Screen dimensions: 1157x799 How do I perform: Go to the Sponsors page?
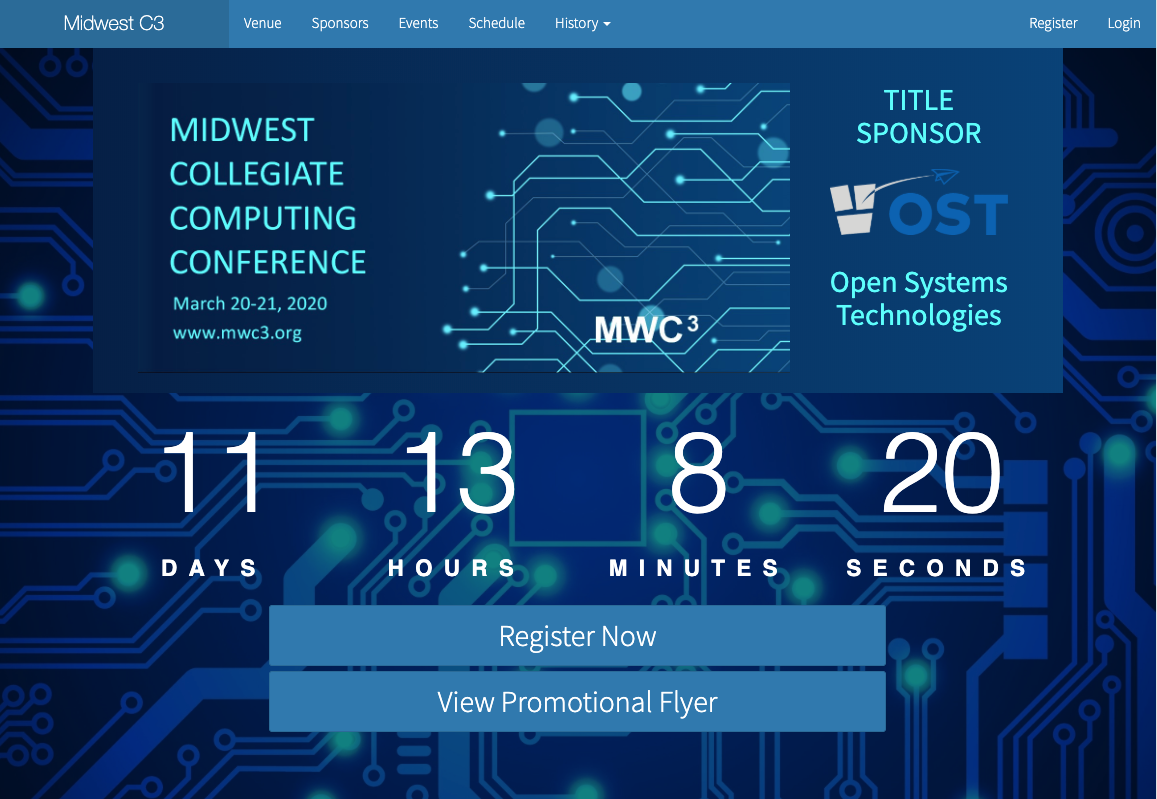tap(340, 23)
